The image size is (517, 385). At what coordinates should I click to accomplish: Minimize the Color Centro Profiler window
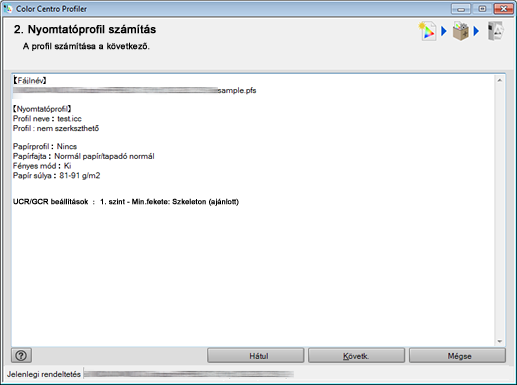[461, 9]
